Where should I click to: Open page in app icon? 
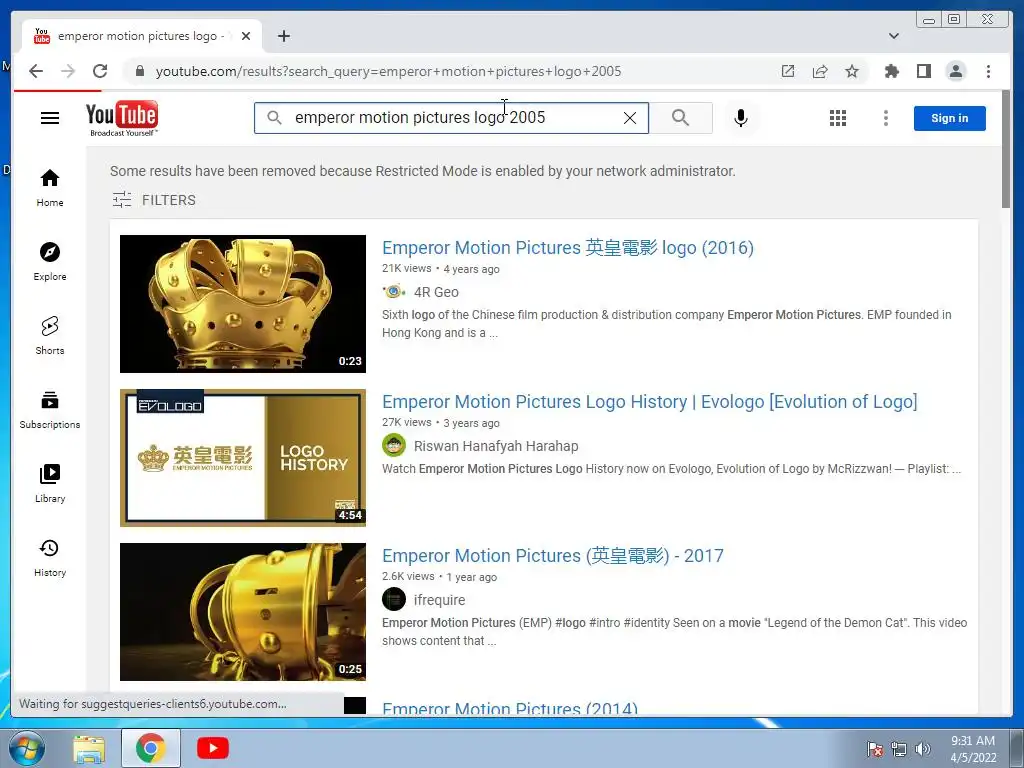coord(788,71)
